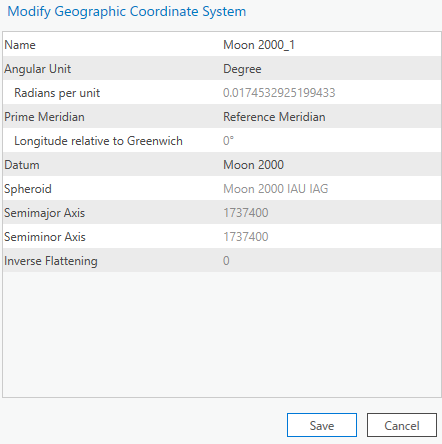Select the Datum row label
The width and height of the screenshot is (442, 444).
22,165
